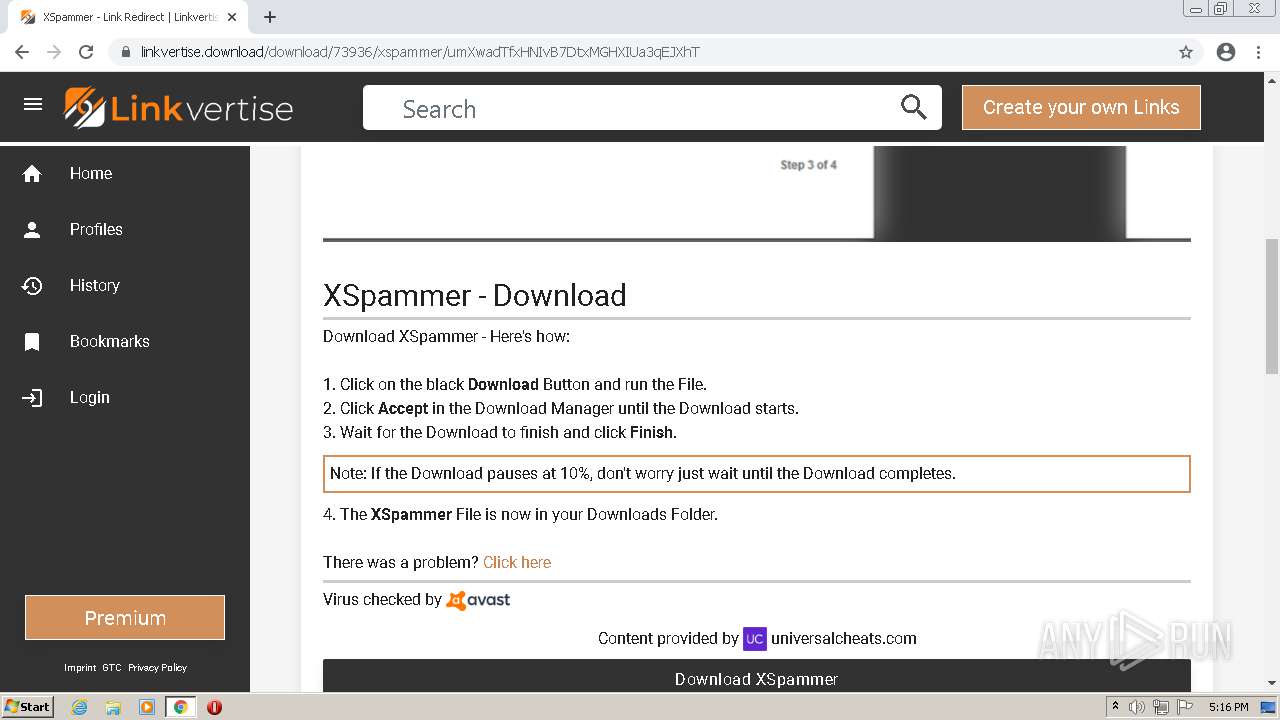Open File Explorer from the taskbar

pyautogui.click(x=113, y=707)
